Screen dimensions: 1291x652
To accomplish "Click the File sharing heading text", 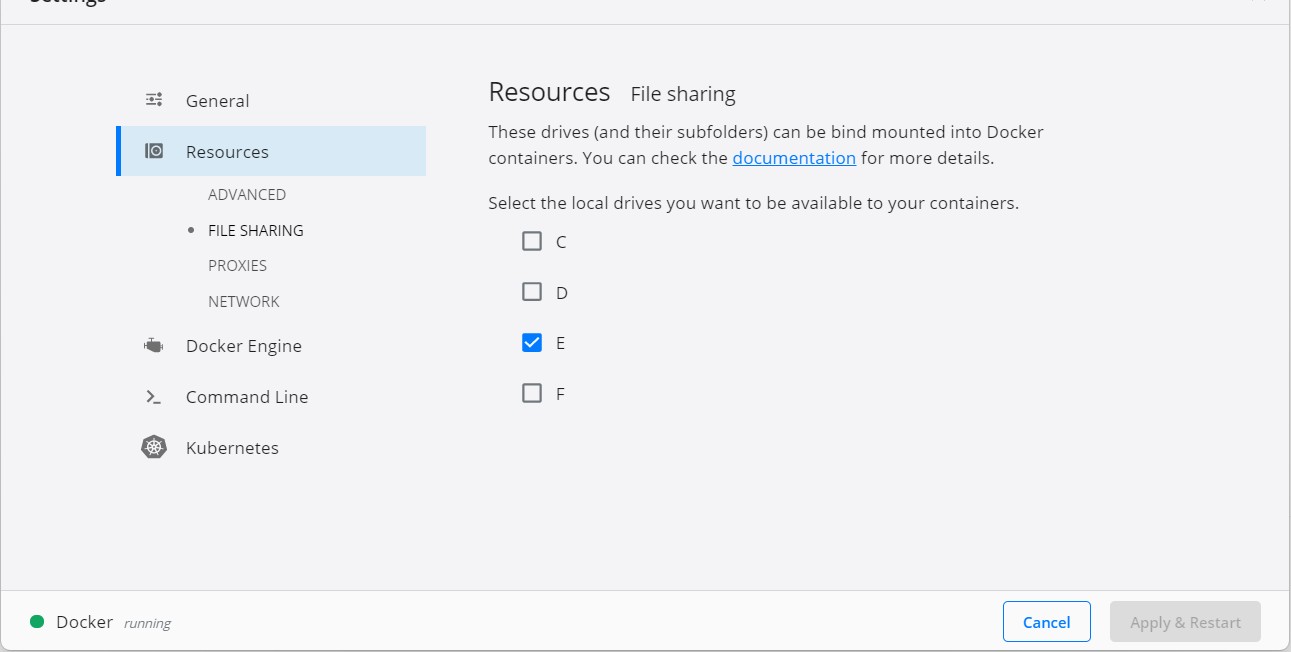I will pos(683,95).
